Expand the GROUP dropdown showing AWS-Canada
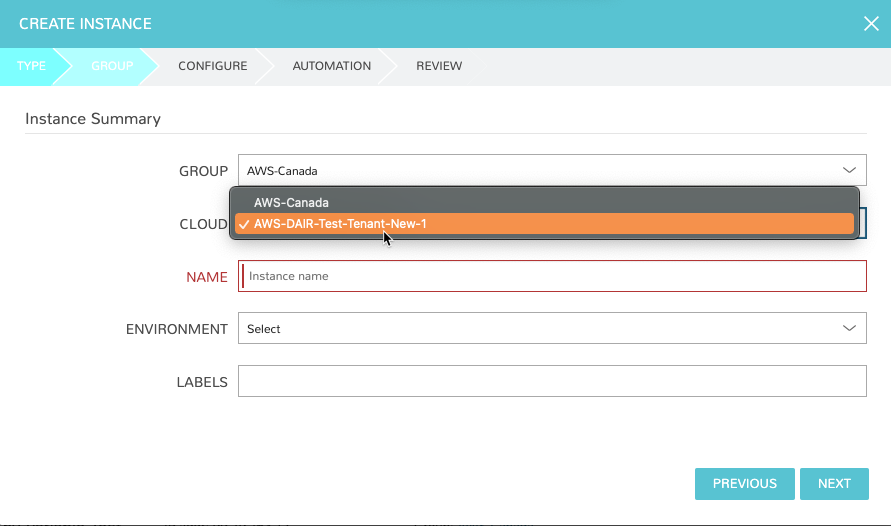This screenshot has width=891, height=526. click(x=552, y=171)
